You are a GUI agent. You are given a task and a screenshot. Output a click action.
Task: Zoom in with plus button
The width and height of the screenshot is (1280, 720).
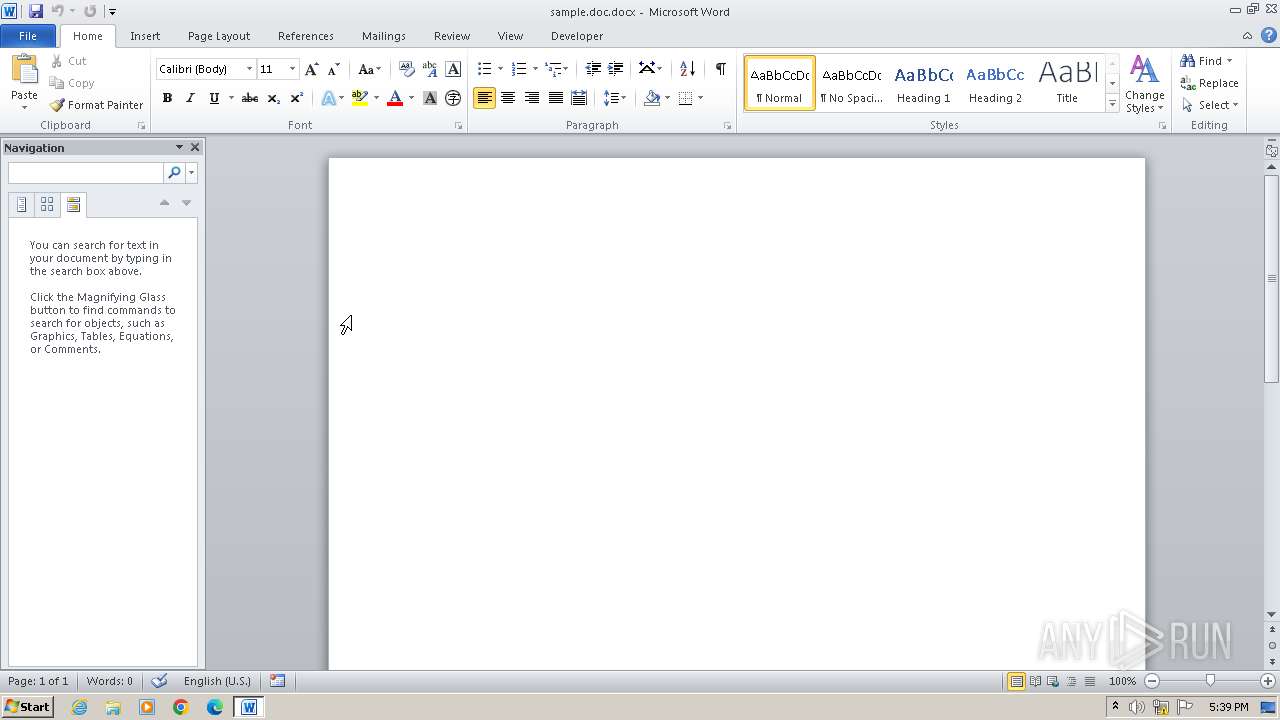point(1268,681)
